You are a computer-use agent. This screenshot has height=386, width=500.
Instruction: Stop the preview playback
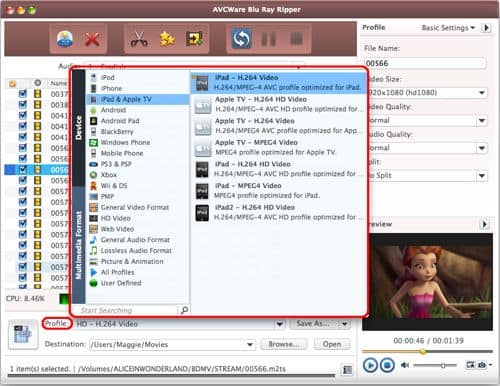coord(387,365)
